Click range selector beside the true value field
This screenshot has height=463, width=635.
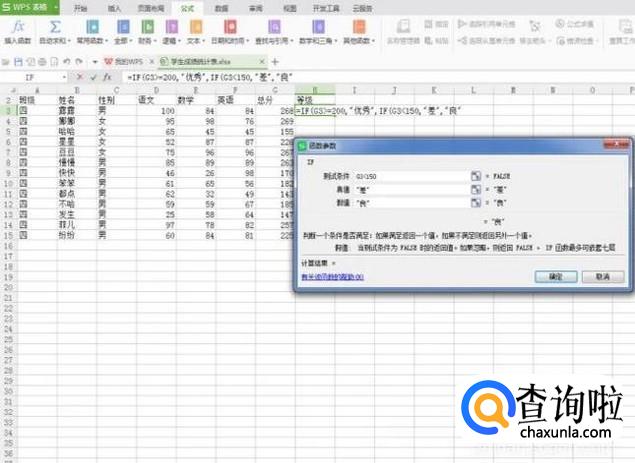(476, 189)
